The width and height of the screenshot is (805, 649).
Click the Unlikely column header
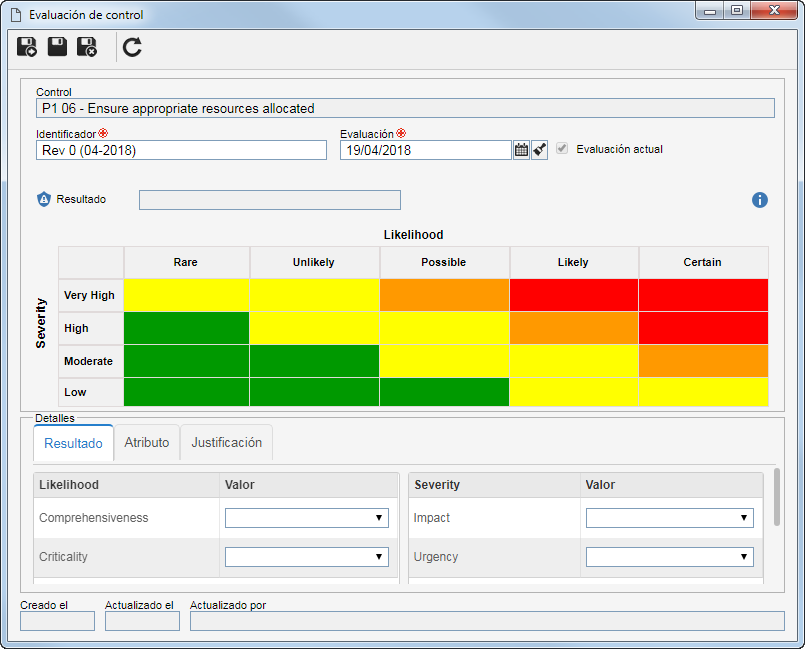coord(314,262)
